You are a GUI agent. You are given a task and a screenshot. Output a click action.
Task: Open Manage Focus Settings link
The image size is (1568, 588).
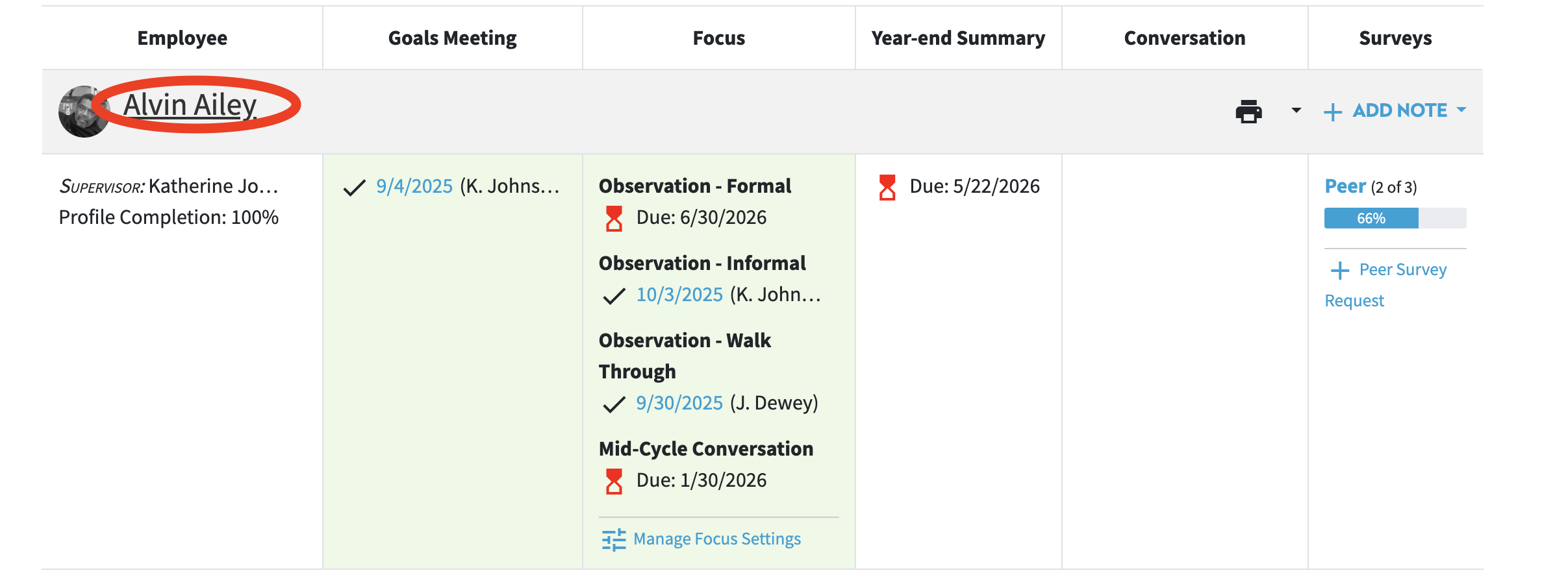[716, 539]
